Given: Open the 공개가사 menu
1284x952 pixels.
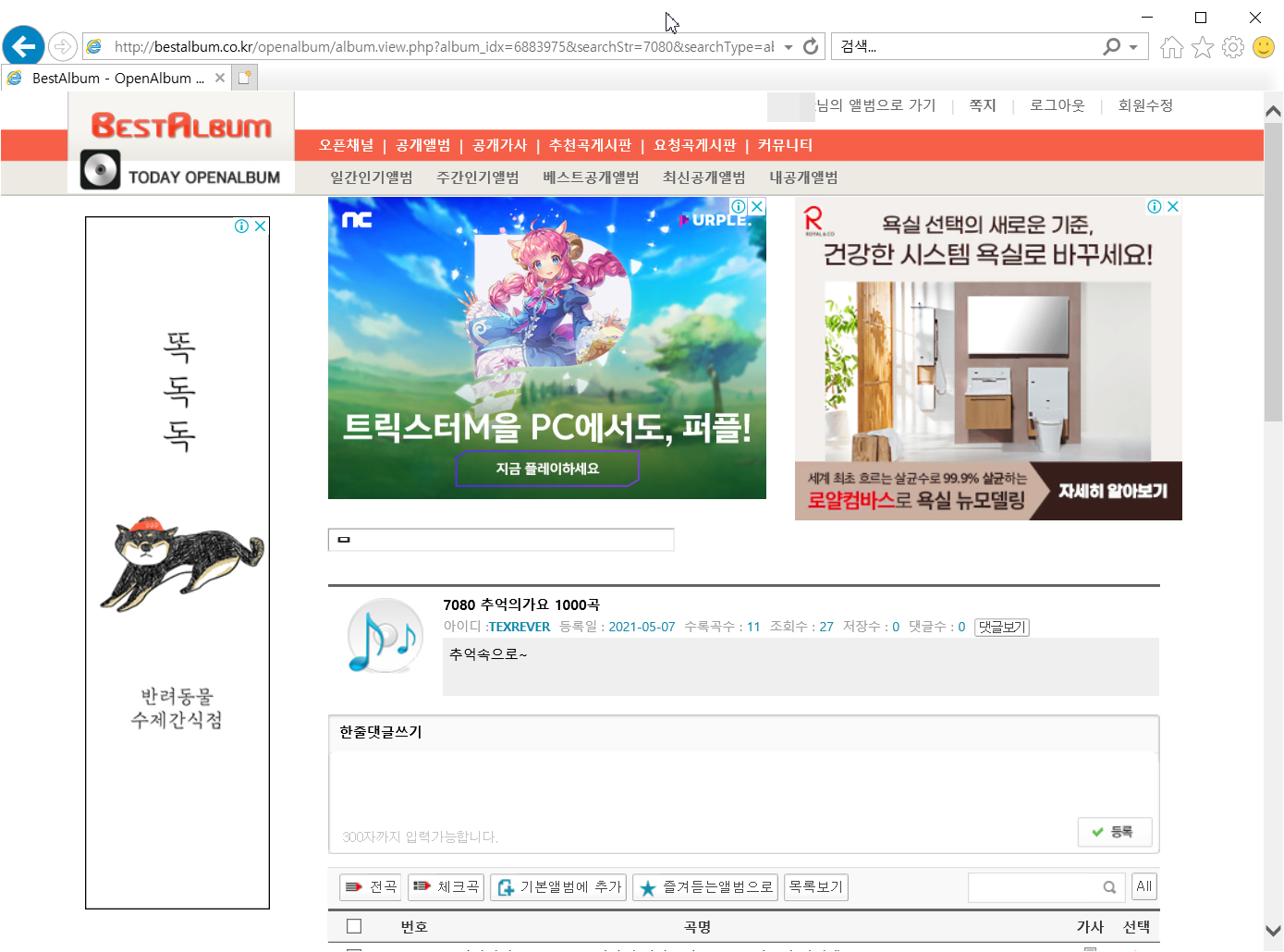Looking at the screenshot, I should click(499, 145).
